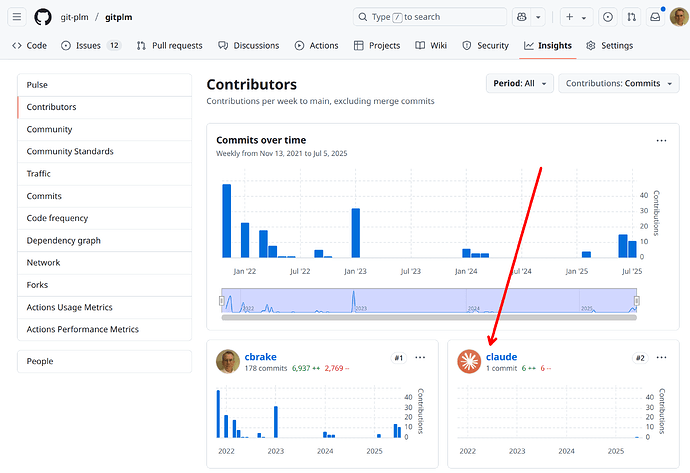Open the notifications inbox
The width and height of the screenshot is (690, 473).
point(655,17)
